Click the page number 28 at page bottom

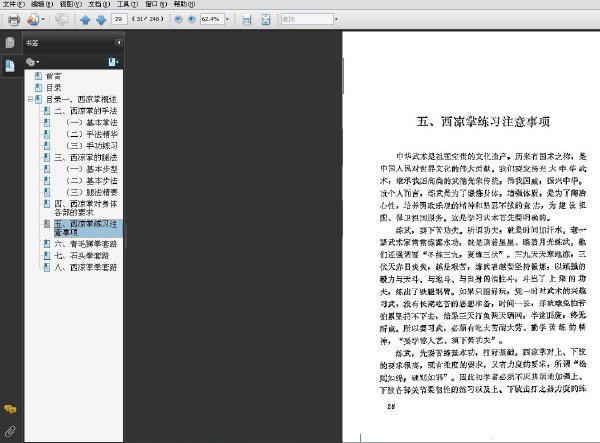pos(391,407)
